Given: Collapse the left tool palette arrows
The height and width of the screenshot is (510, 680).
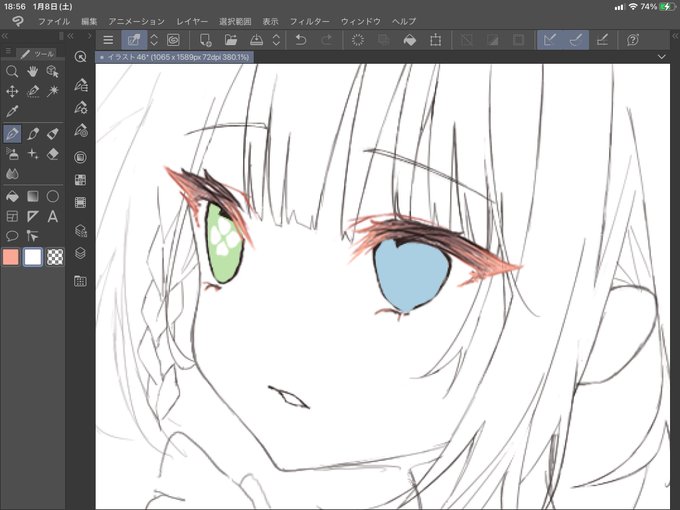Looking at the screenshot, I should point(5,36).
